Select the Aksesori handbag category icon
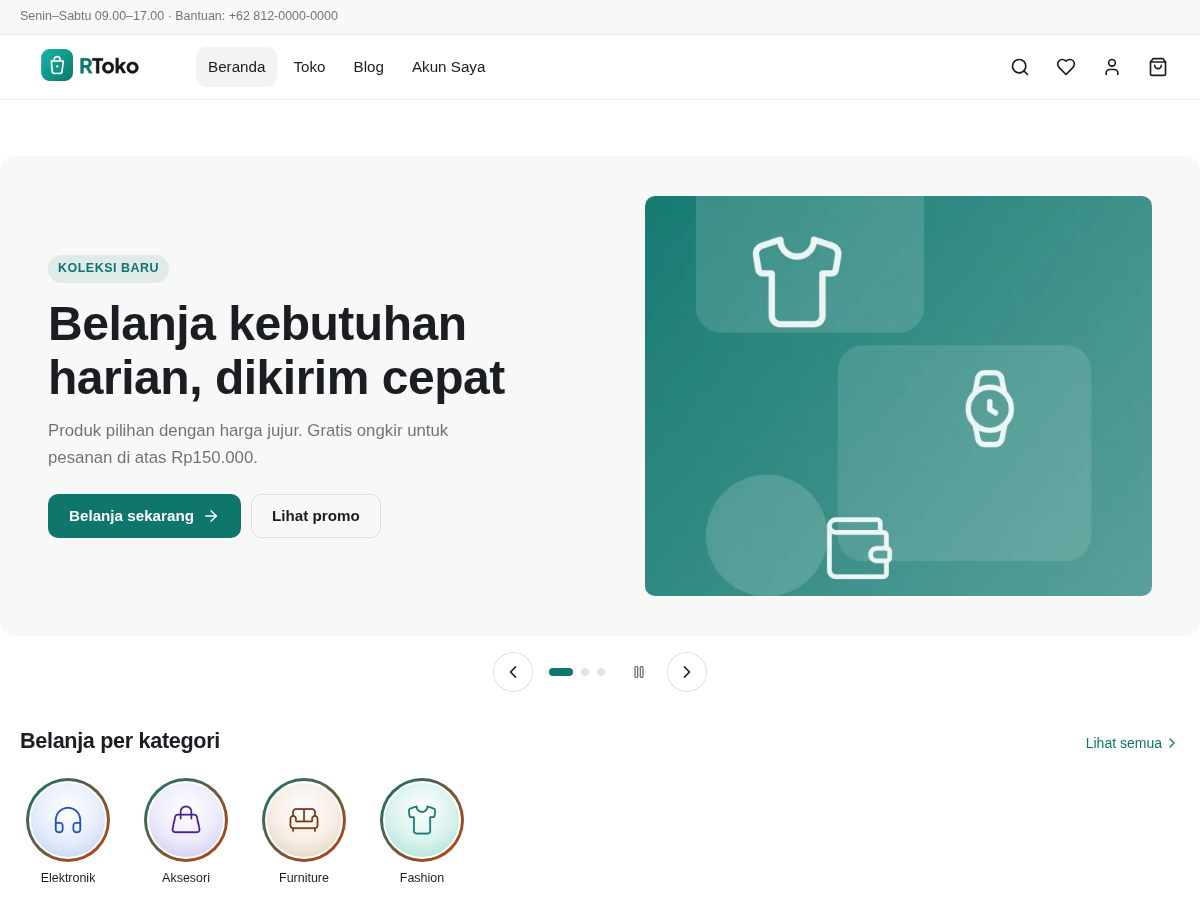Image resolution: width=1200 pixels, height=900 pixels. click(186, 820)
